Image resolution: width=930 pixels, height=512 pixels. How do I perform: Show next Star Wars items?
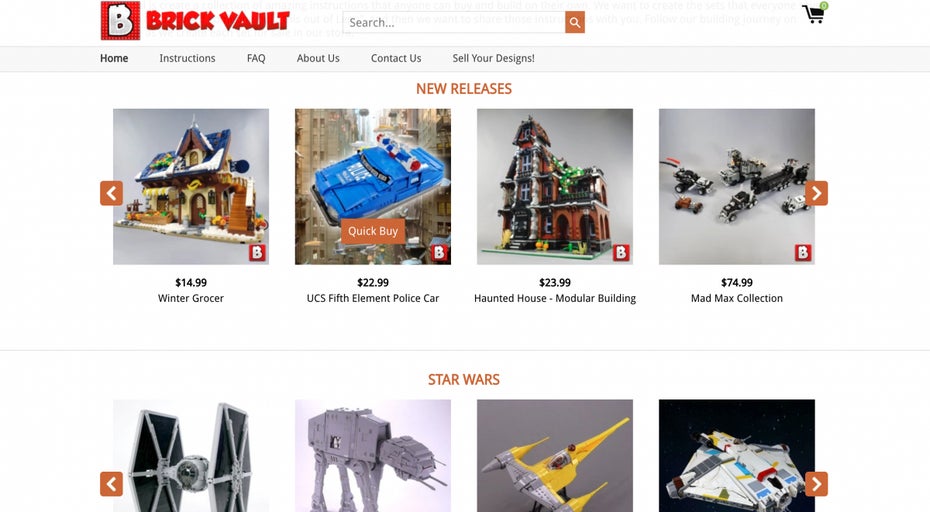click(x=816, y=484)
